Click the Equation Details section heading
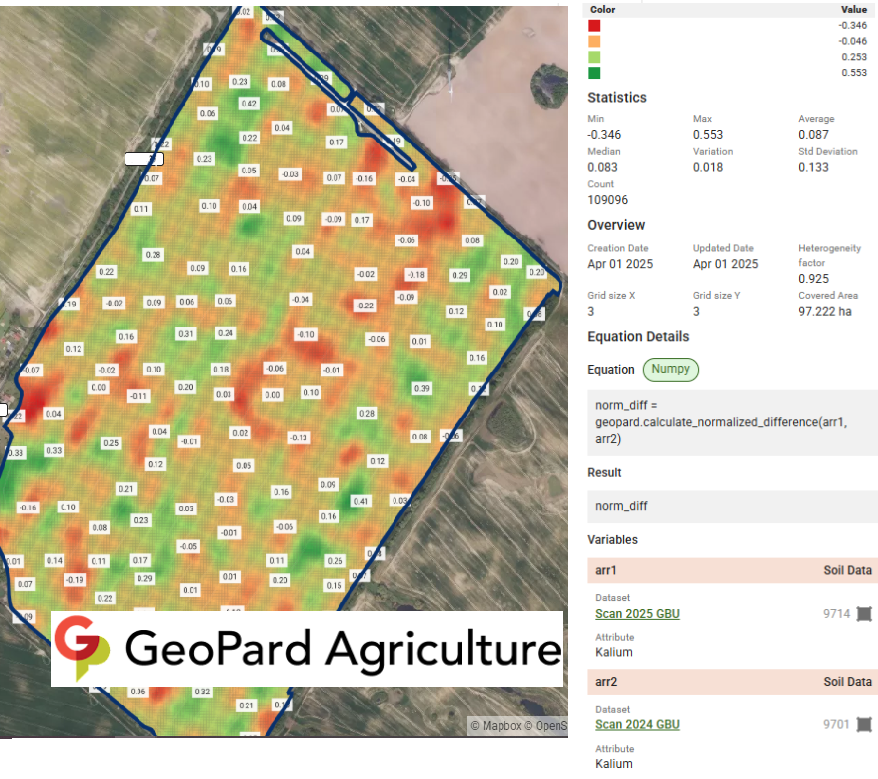This screenshot has height=779, width=878. click(x=637, y=336)
